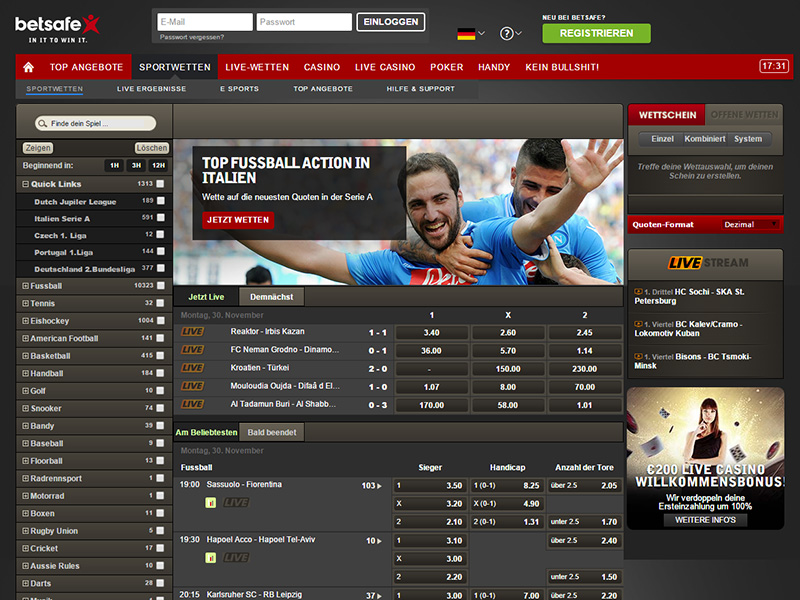
Task: Switch to the Offene Wetten tab
Action: [744, 115]
